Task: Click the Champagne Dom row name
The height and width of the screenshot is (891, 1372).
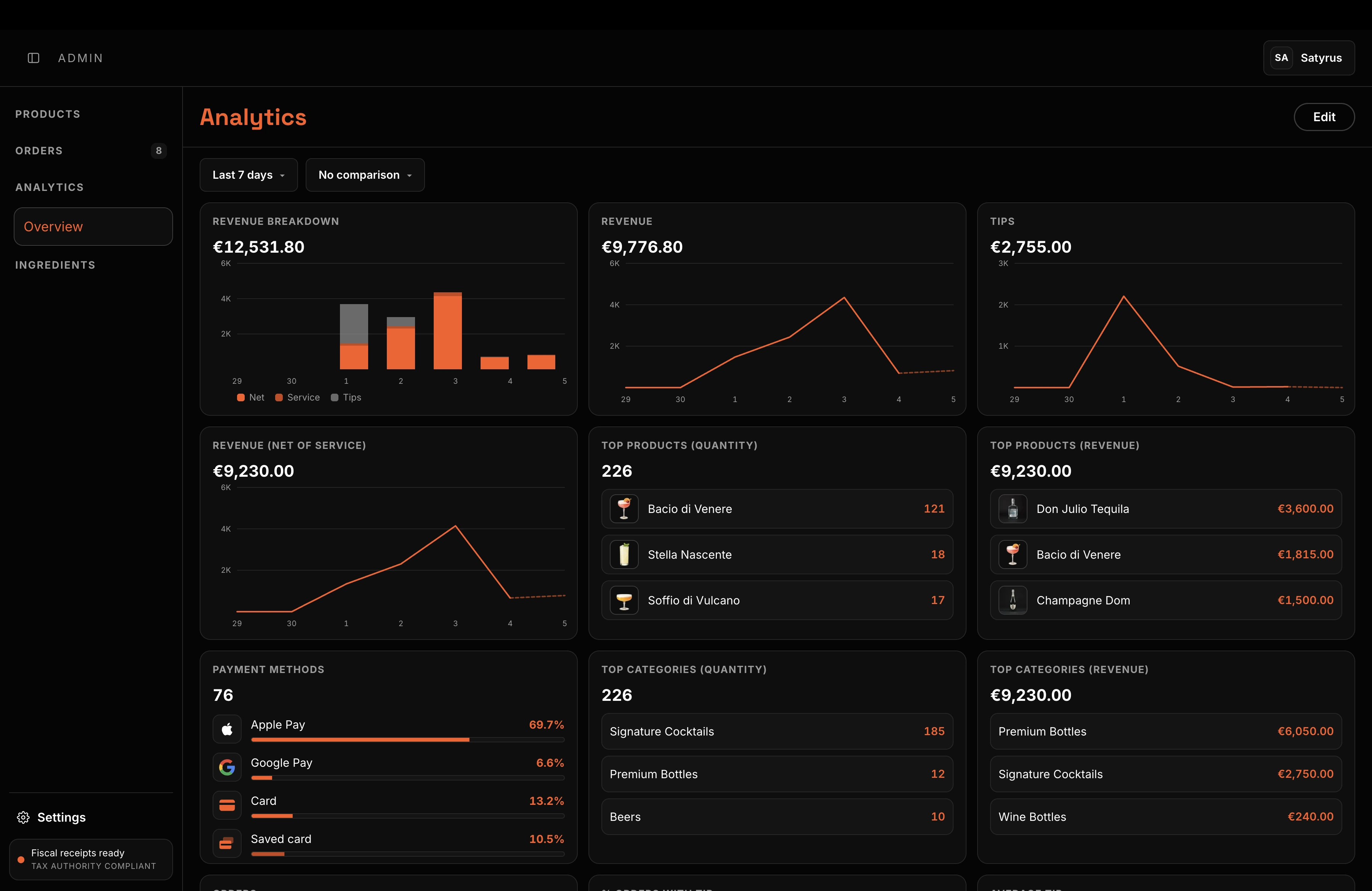Action: pyautogui.click(x=1083, y=601)
